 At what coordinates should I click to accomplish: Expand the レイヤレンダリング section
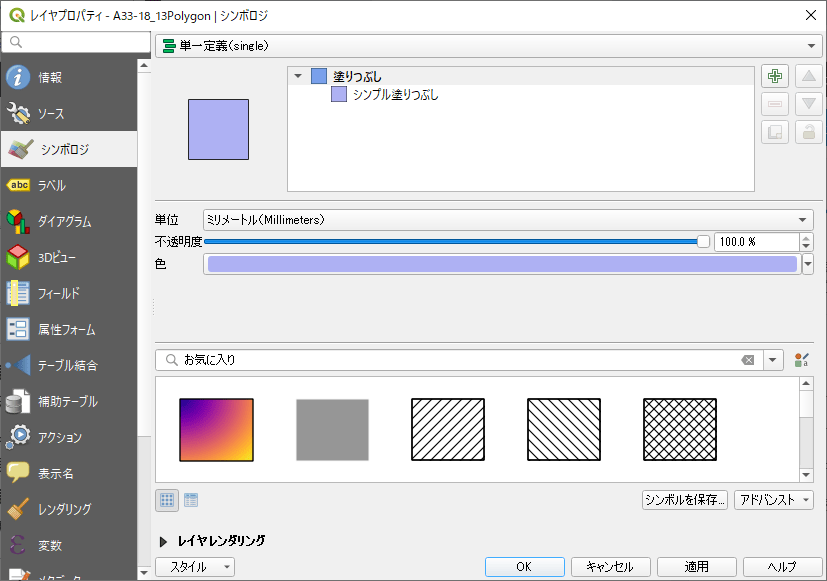click(164, 541)
